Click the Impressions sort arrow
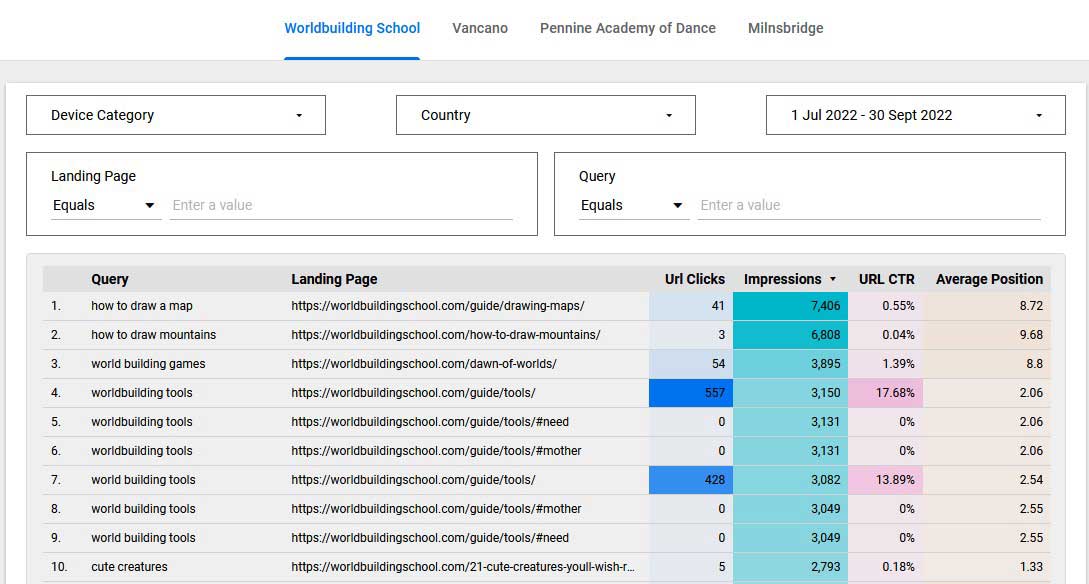This screenshot has height=584, width=1089. coord(834,279)
